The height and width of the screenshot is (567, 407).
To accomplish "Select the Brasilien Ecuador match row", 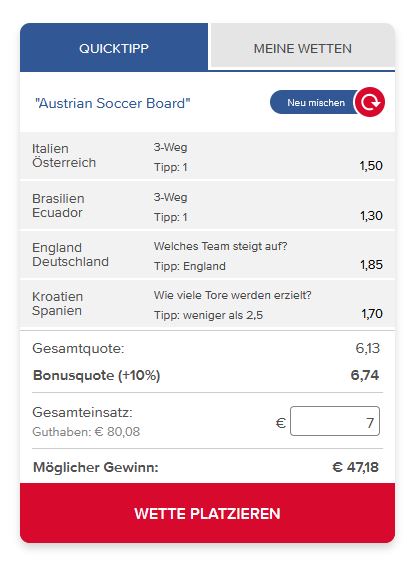I will point(207,206).
